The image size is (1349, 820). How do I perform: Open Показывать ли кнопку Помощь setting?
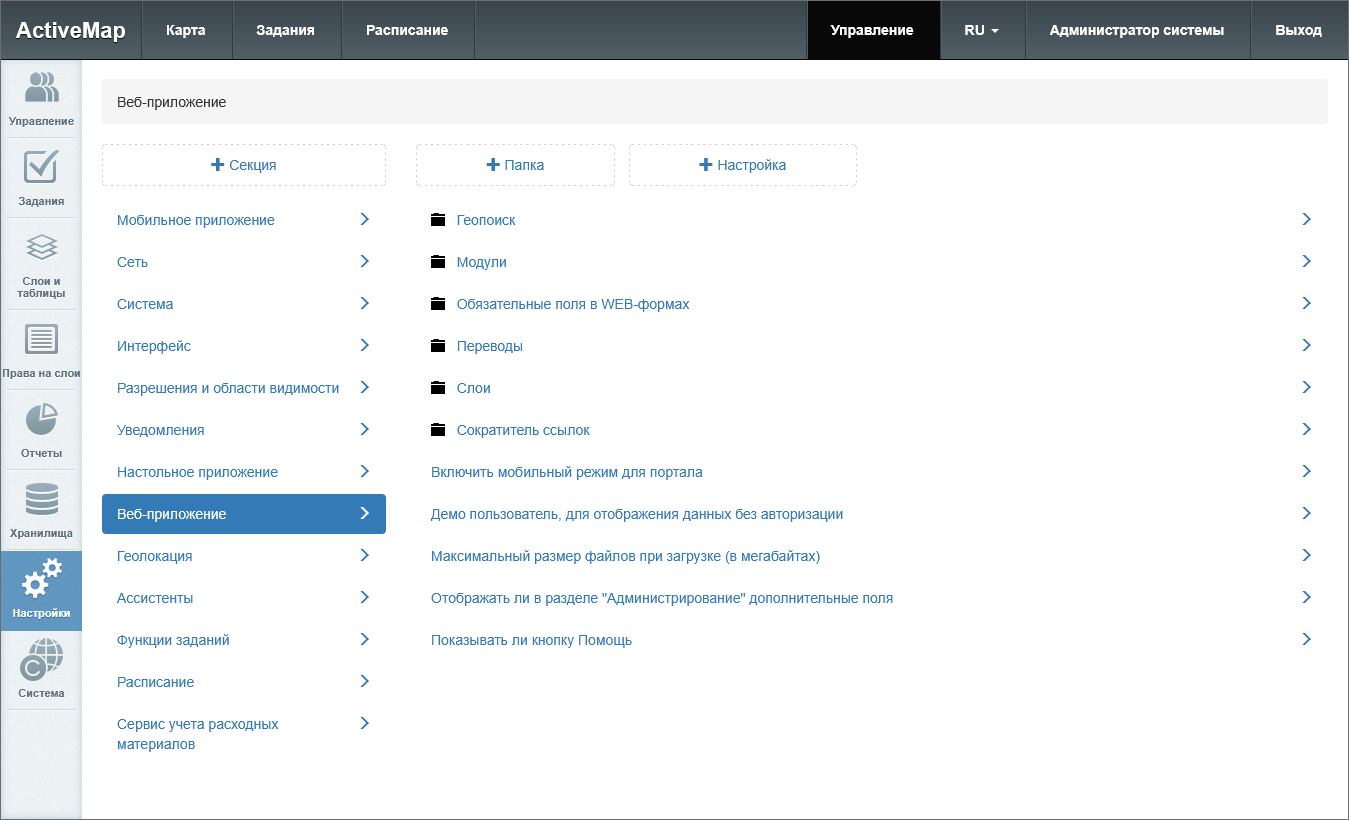tap(531, 640)
